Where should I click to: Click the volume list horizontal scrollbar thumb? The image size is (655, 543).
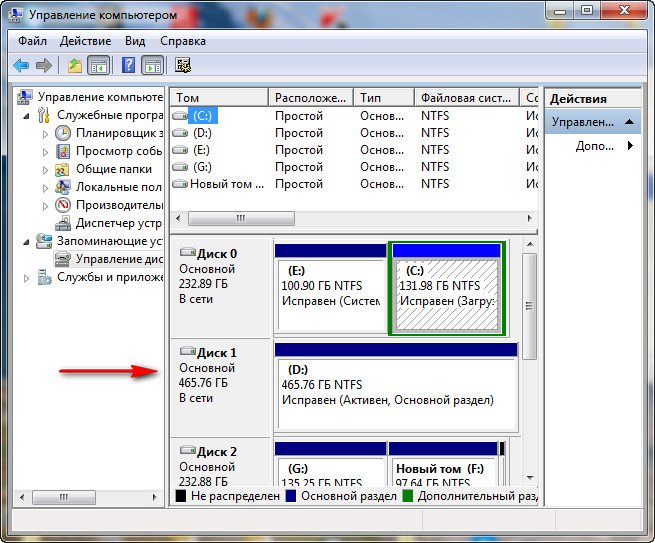tap(241, 218)
